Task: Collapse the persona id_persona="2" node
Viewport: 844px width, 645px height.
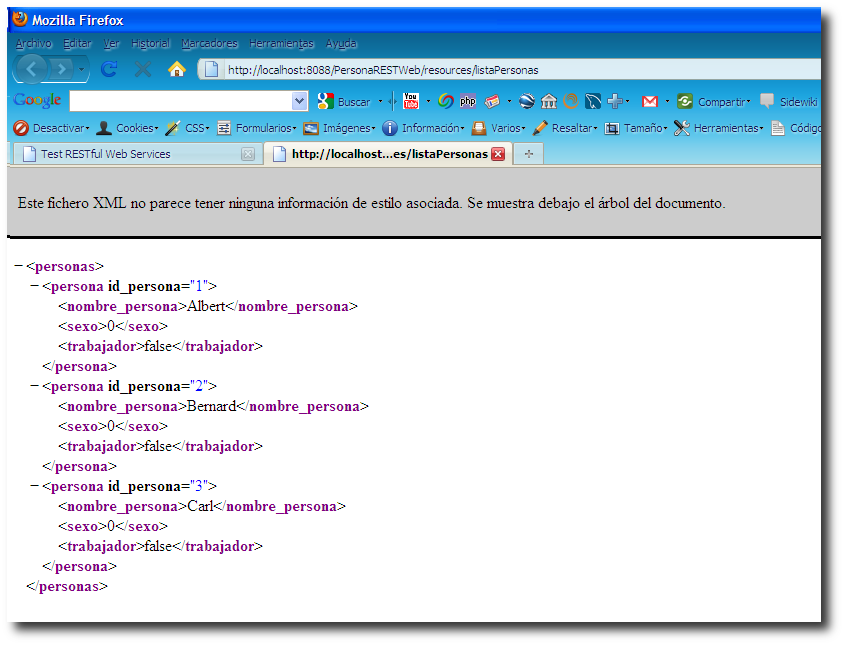Action: (34, 385)
